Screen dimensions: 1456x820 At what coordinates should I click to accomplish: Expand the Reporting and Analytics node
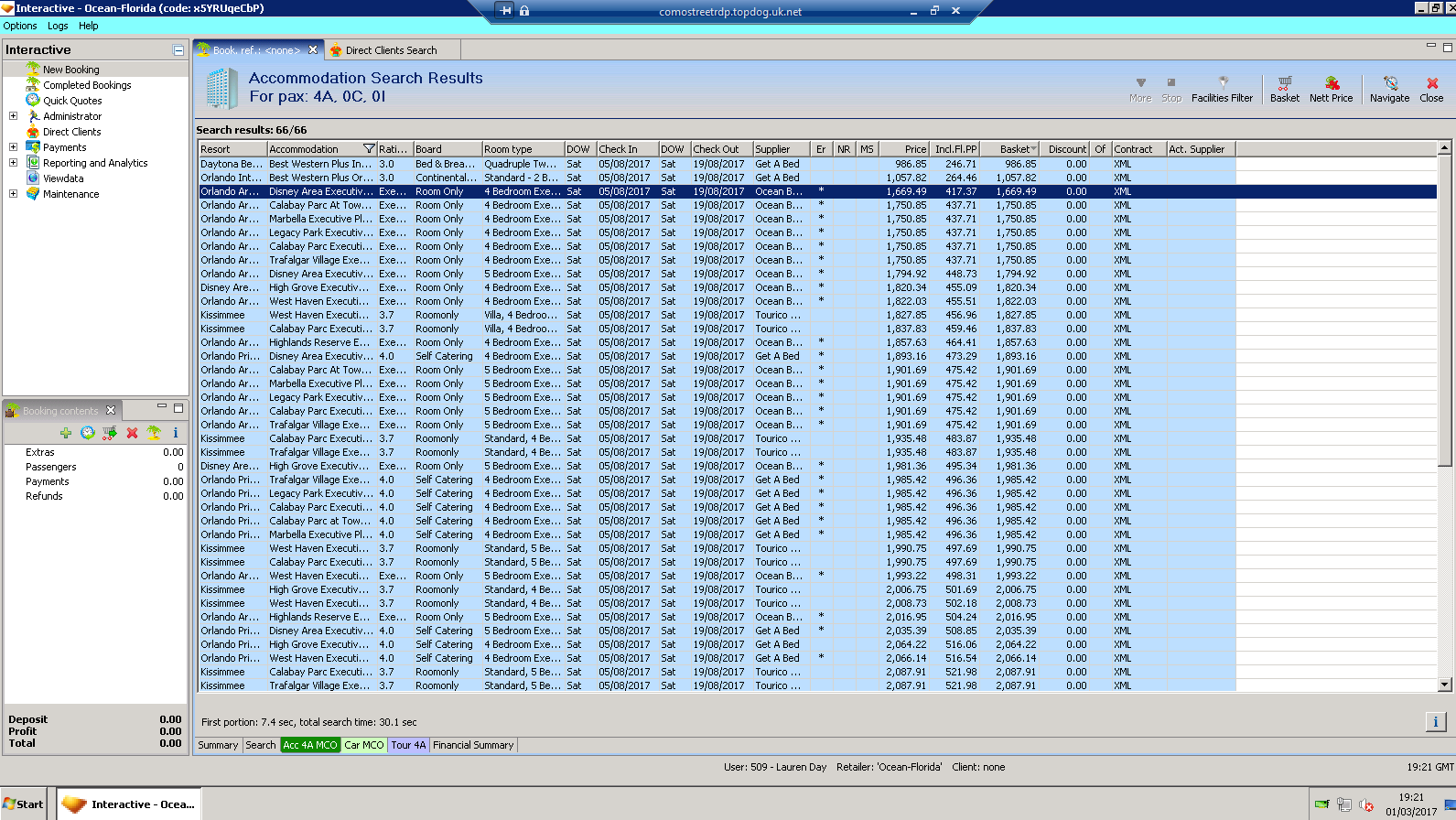point(13,163)
